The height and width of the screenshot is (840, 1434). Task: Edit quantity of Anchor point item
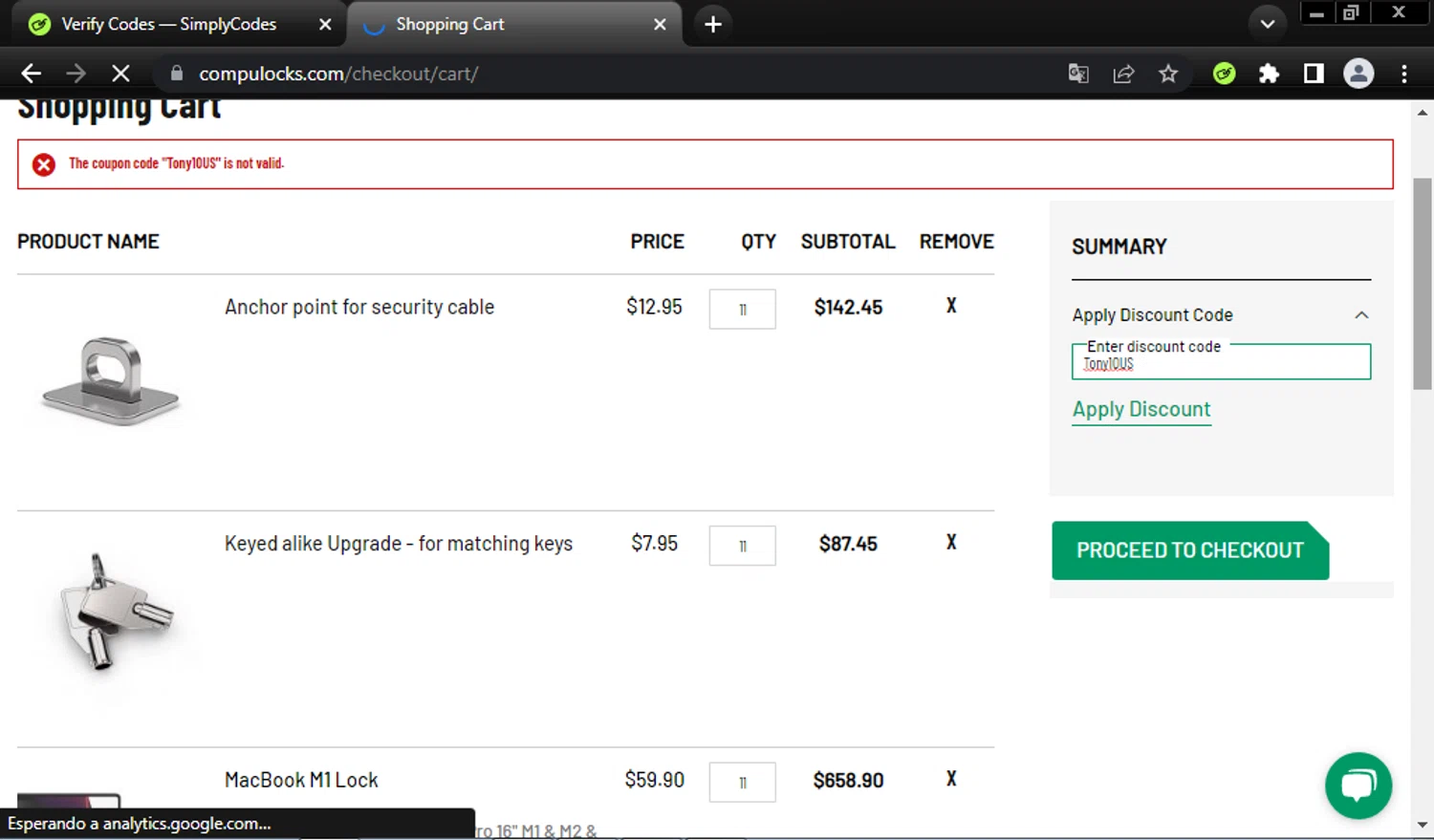click(743, 309)
